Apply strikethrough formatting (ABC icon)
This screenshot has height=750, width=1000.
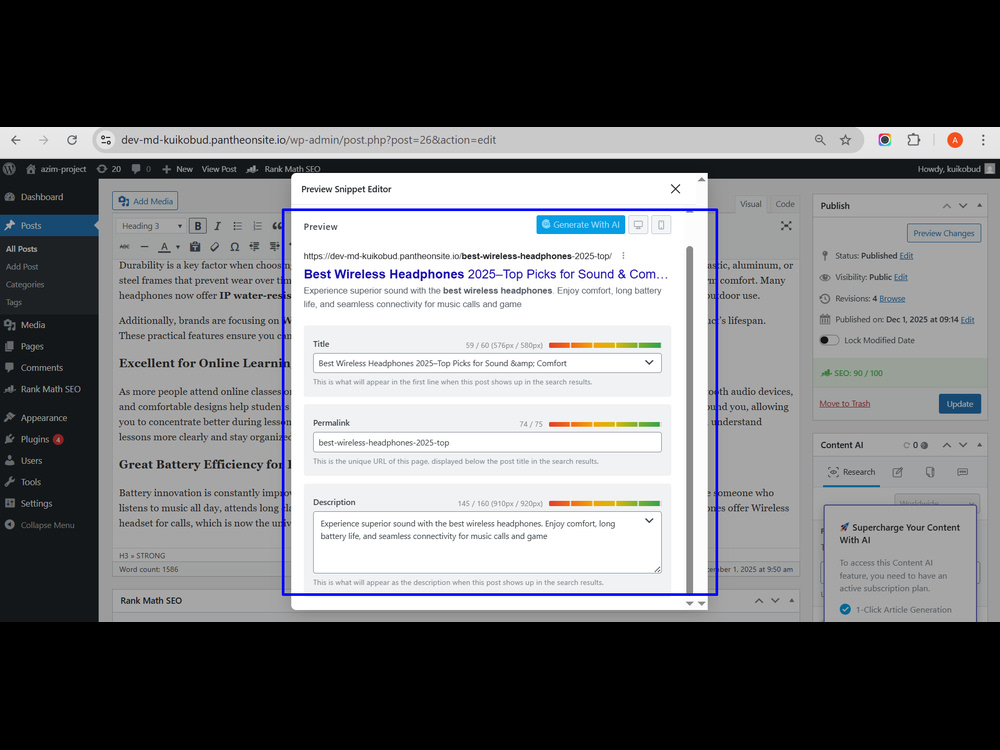(x=124, y=246)
